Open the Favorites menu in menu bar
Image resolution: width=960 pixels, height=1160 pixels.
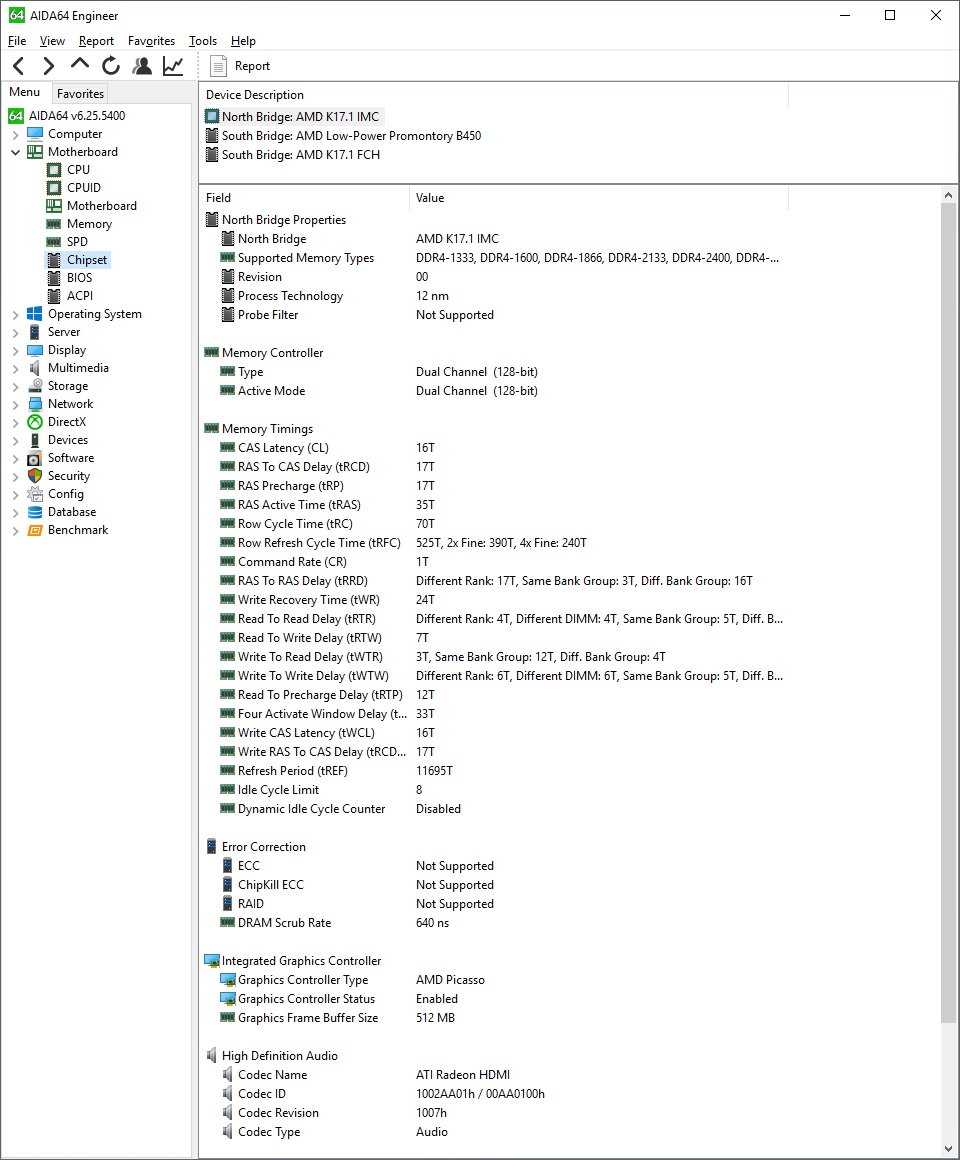(x=151, y=41)
